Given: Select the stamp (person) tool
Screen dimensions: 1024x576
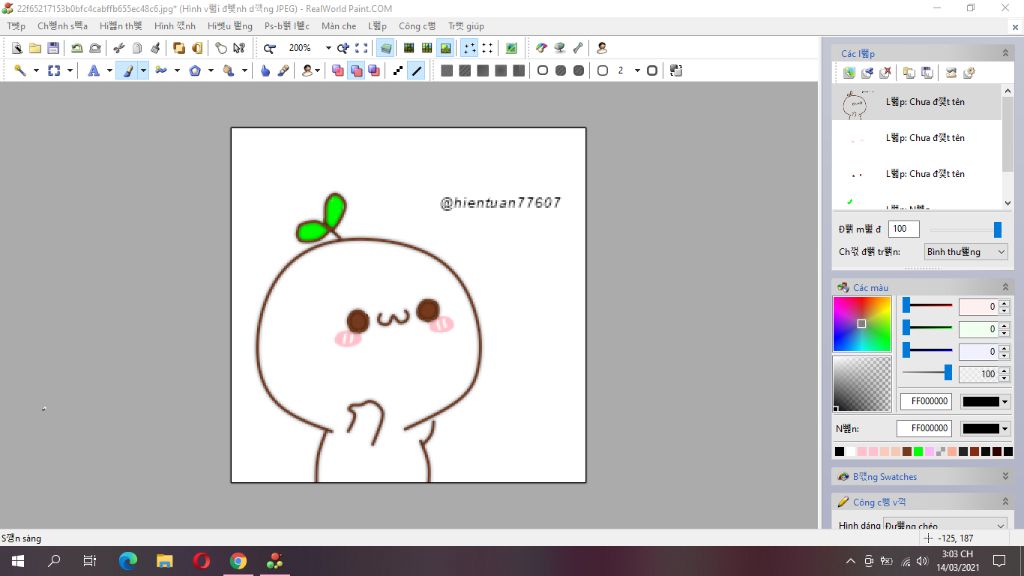Looking at the screenshot, I should pos(307,71).
